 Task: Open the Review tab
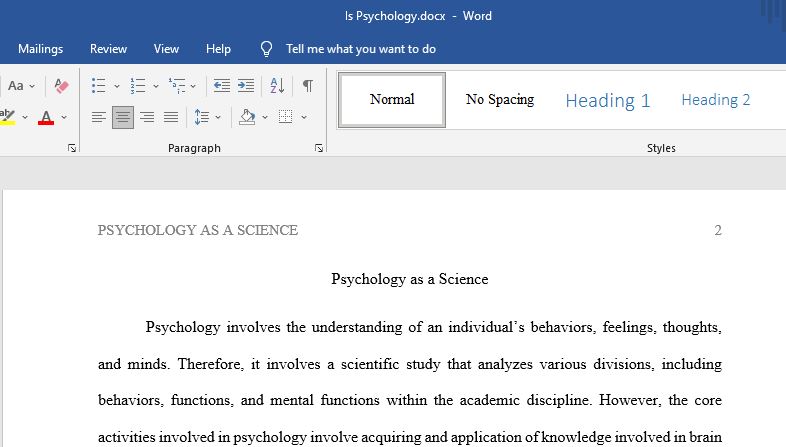coord(108,49)
